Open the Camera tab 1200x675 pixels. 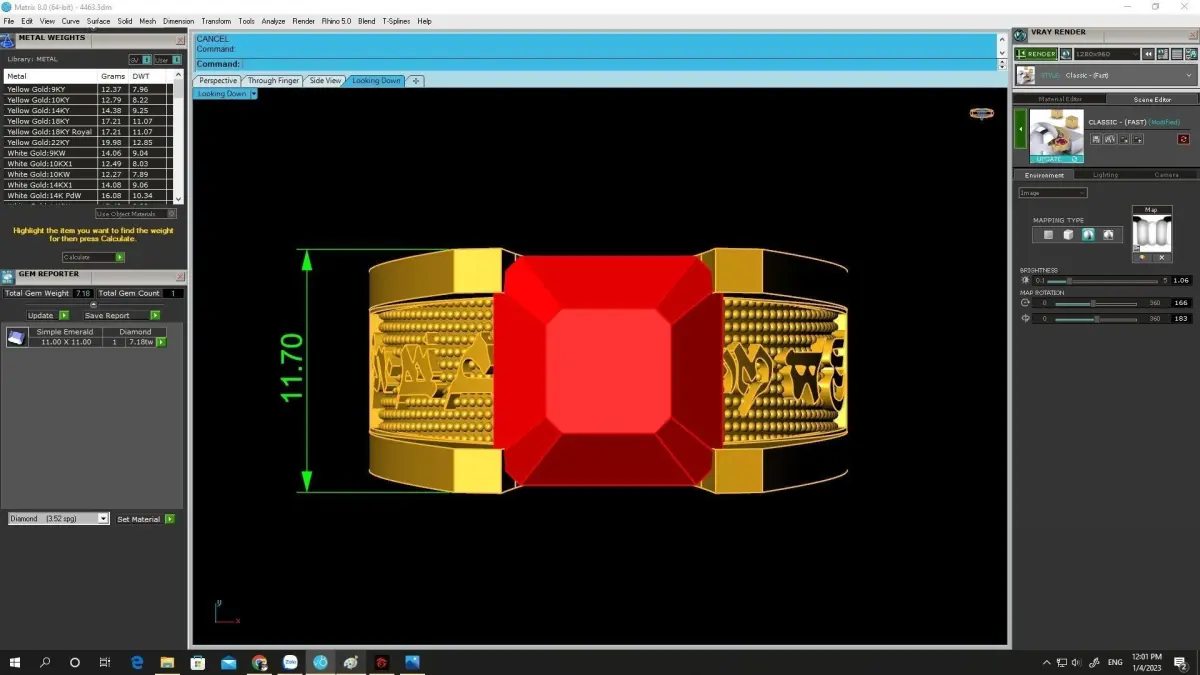(1166, 175)
